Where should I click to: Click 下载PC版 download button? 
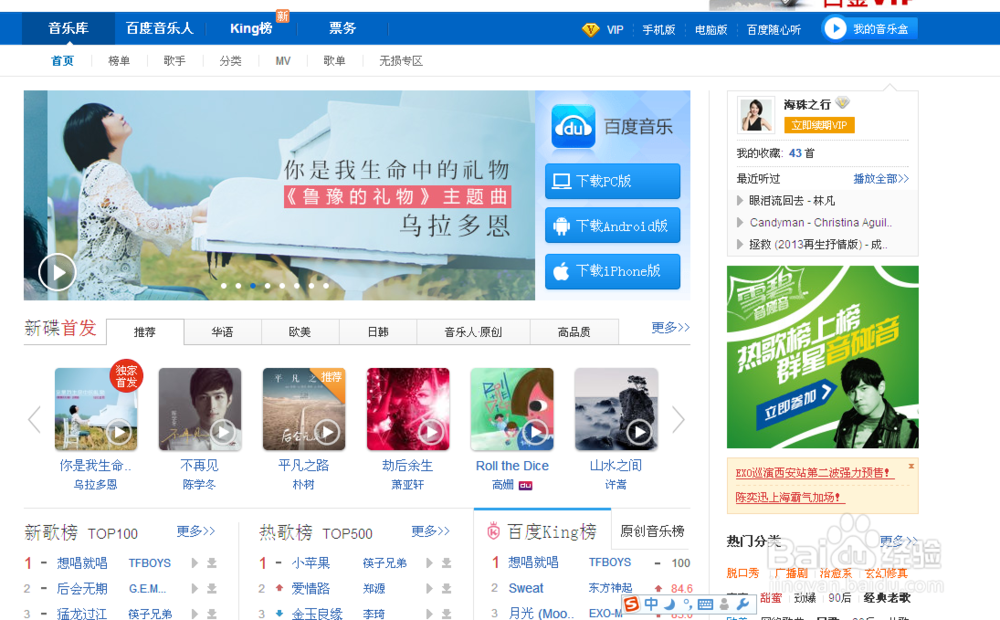[x=612, y=181]
